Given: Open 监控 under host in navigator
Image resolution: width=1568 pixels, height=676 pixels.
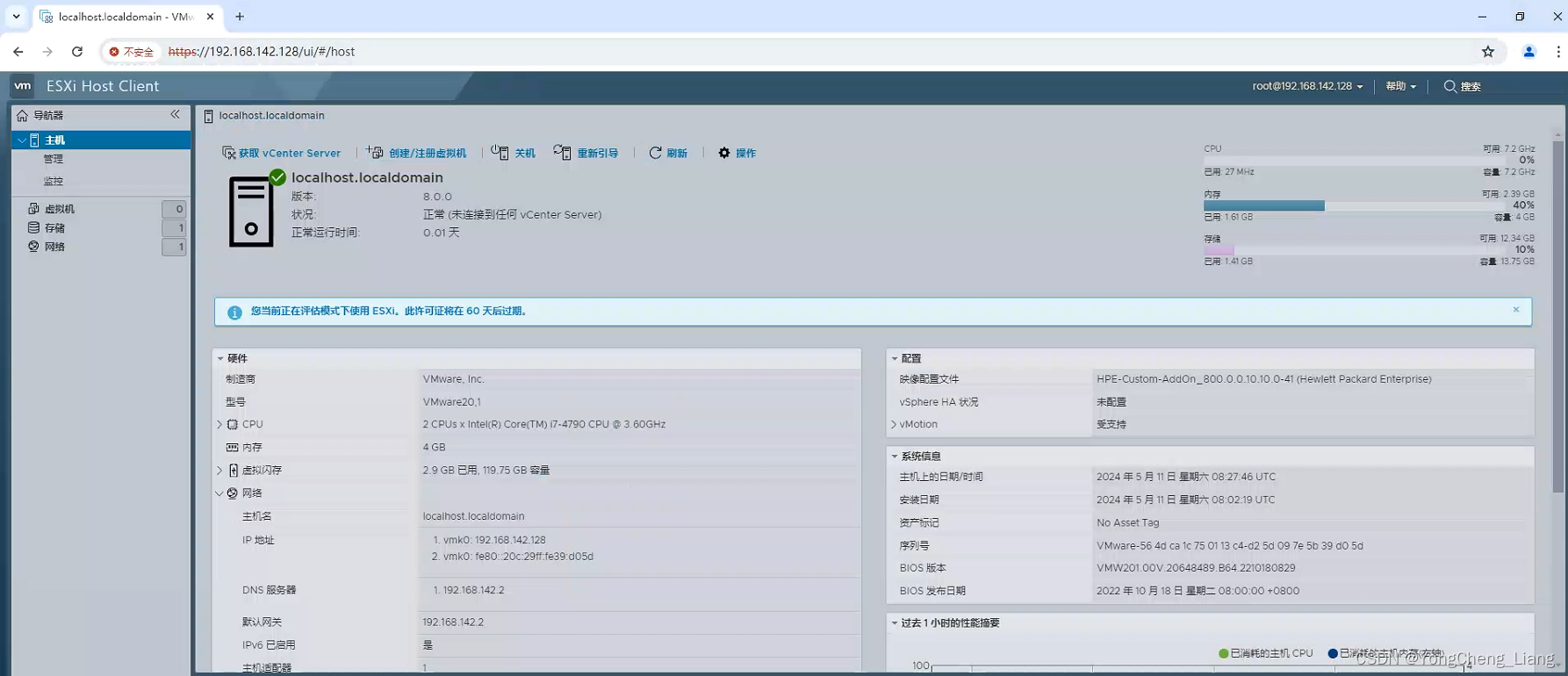Looking at the screenshot, I should point(54,181).
